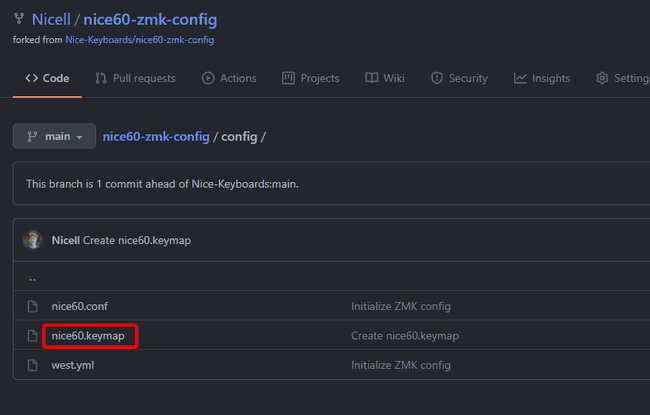Viewport: 650px width, 415px height.
Task: Select the Security tab
Action: [459, 78]
